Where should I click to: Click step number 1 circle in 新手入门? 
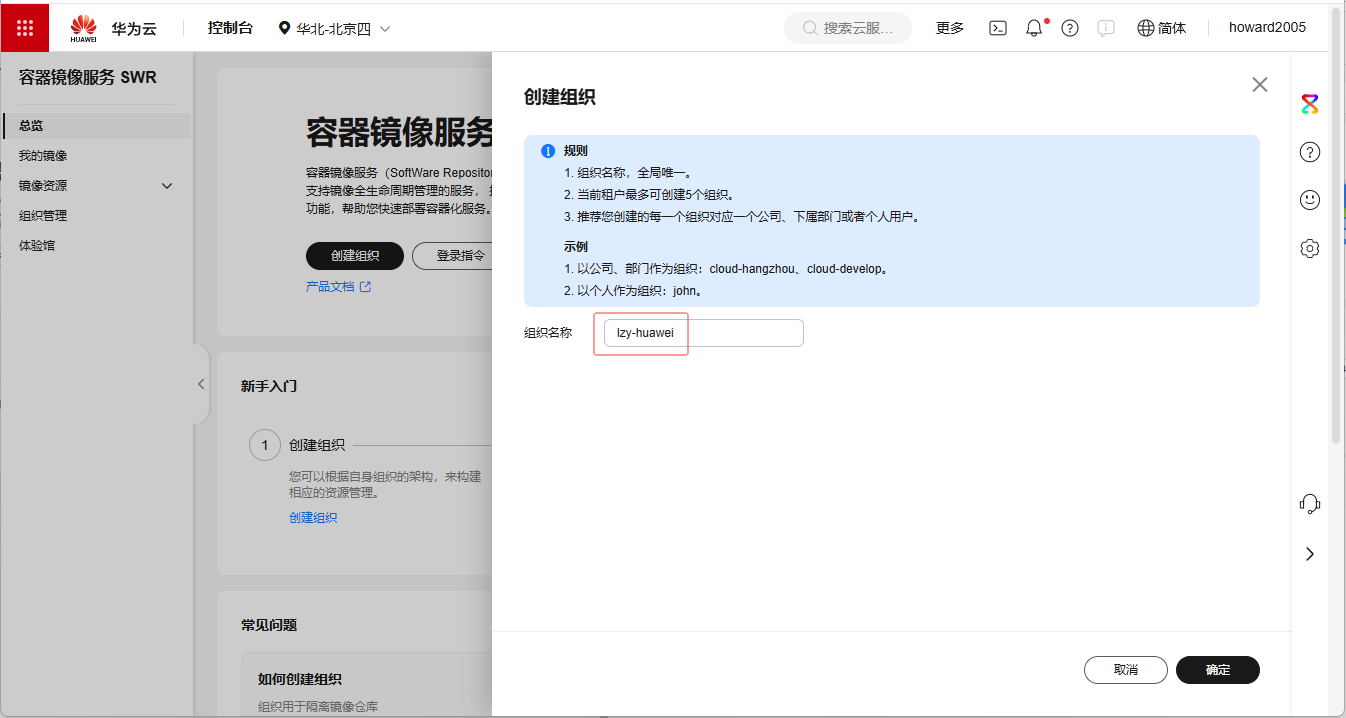pos(265,445)
